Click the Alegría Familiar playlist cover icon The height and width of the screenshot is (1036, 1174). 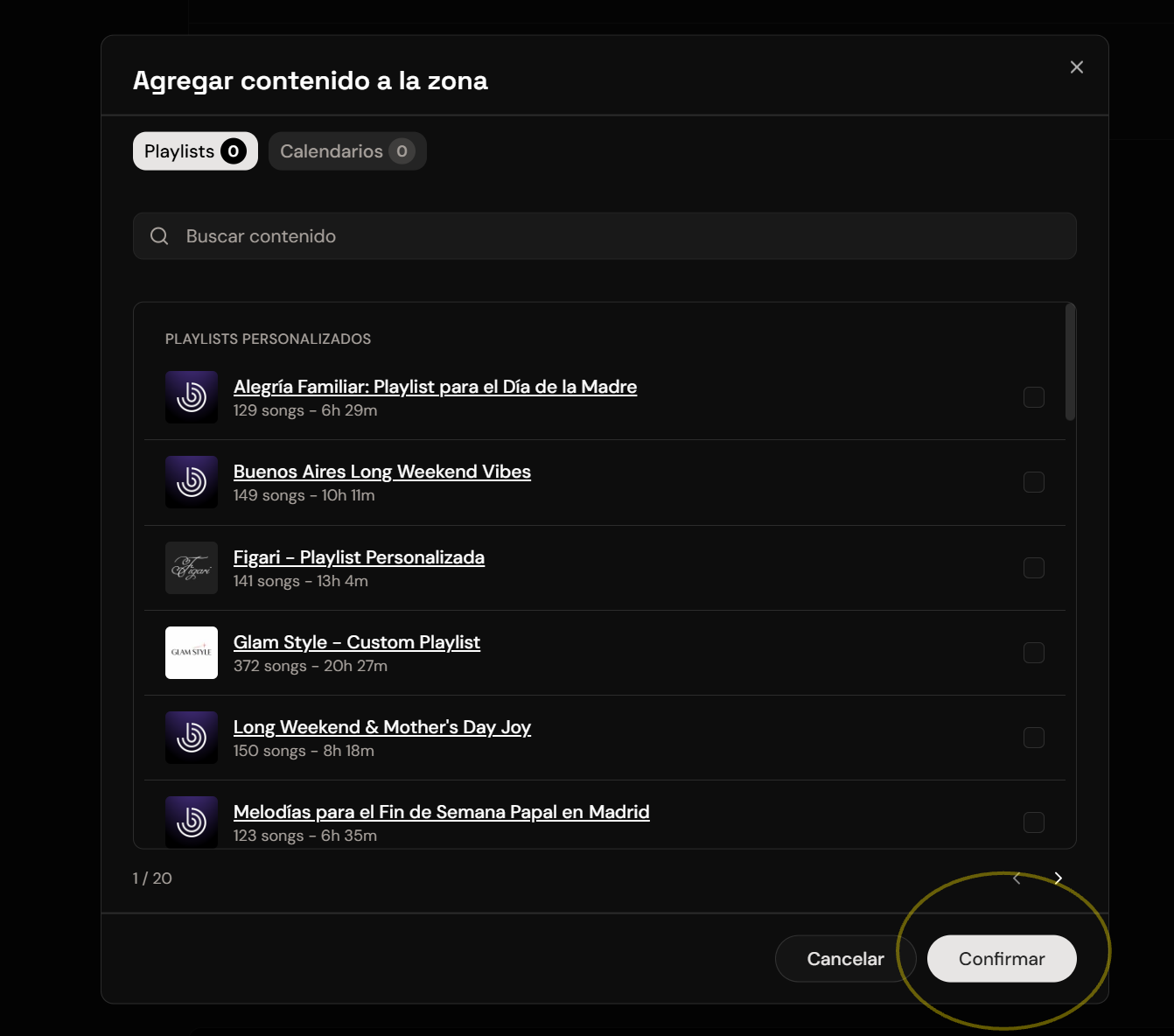192,397
